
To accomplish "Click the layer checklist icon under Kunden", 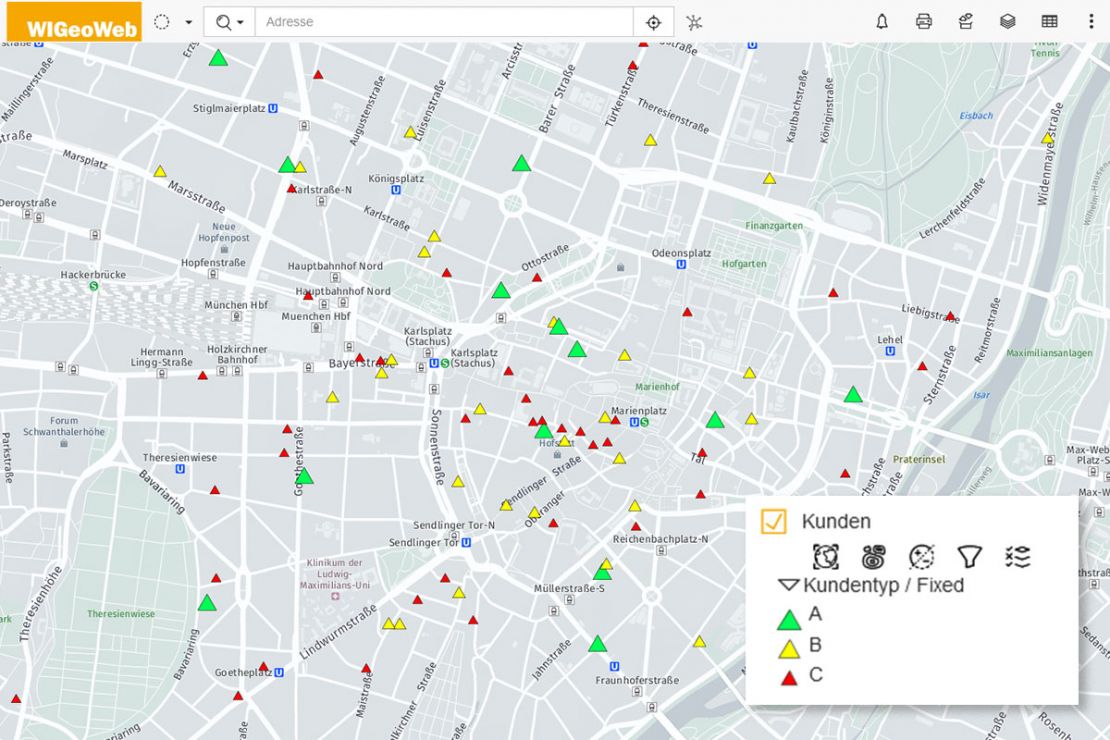I will click(1017, 557).
